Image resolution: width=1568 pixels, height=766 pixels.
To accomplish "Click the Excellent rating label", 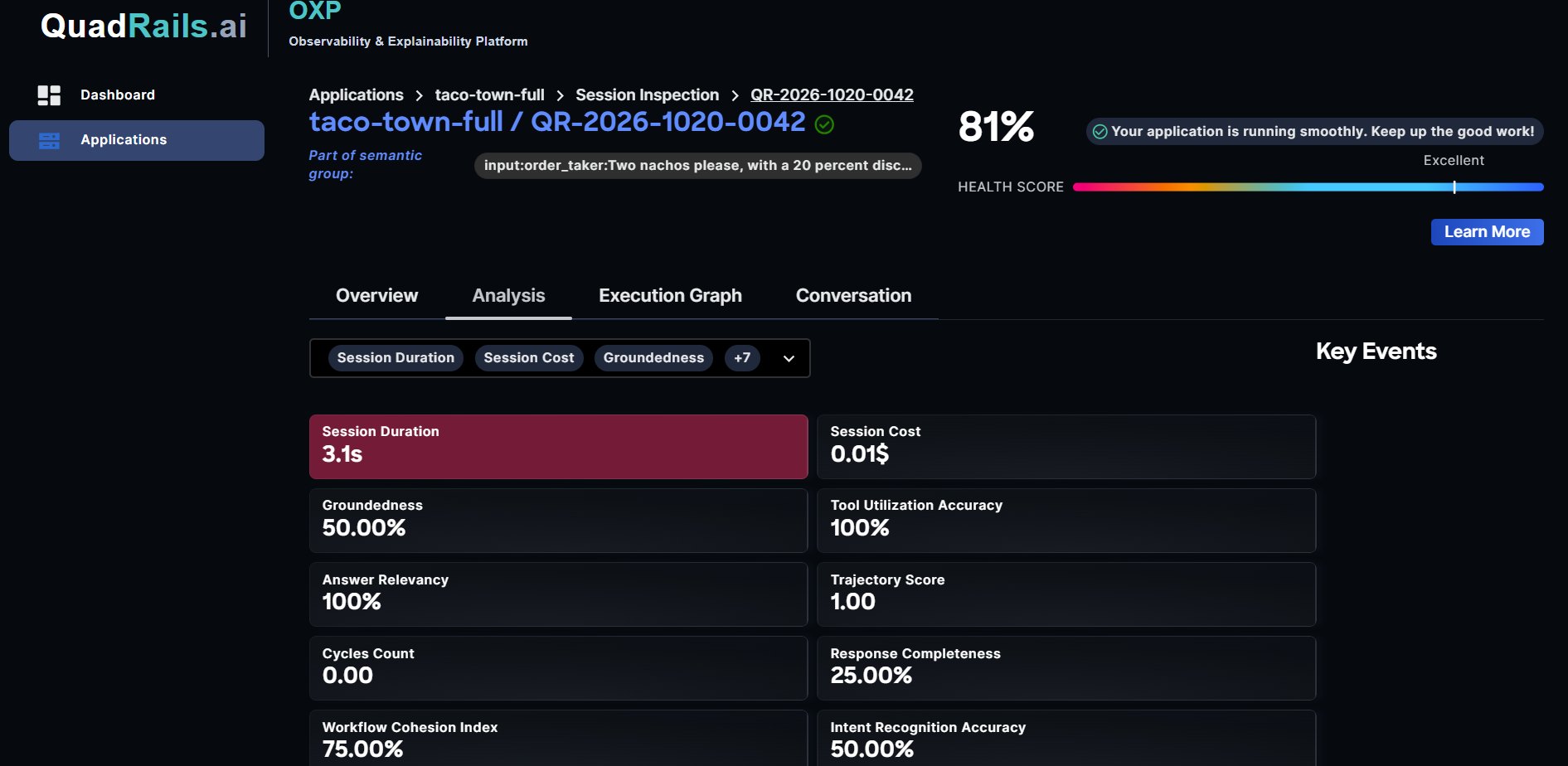I will pos(1454,161).
